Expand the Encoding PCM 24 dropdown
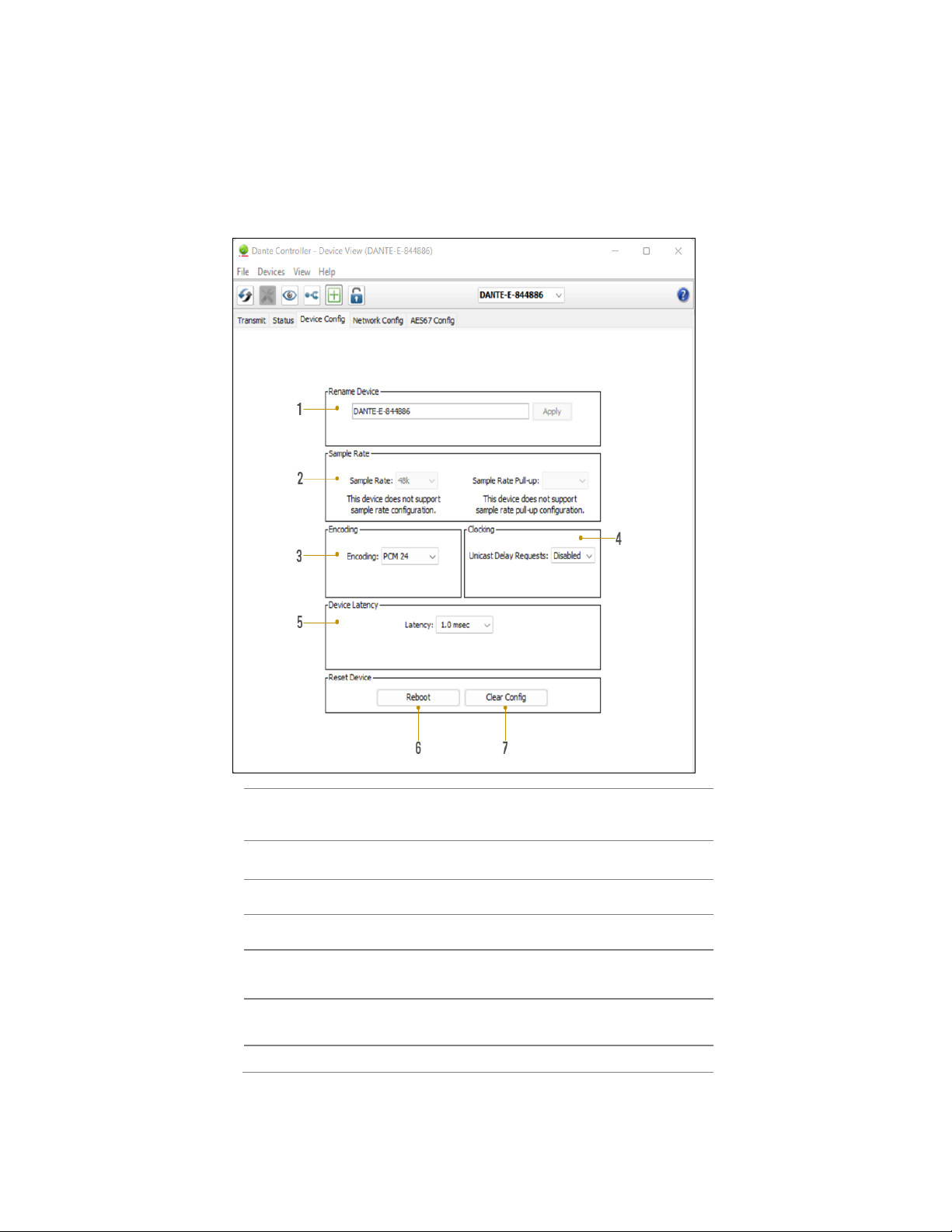Image resolution: width=952 pixels, height=1232 pixels. (410, 557)
